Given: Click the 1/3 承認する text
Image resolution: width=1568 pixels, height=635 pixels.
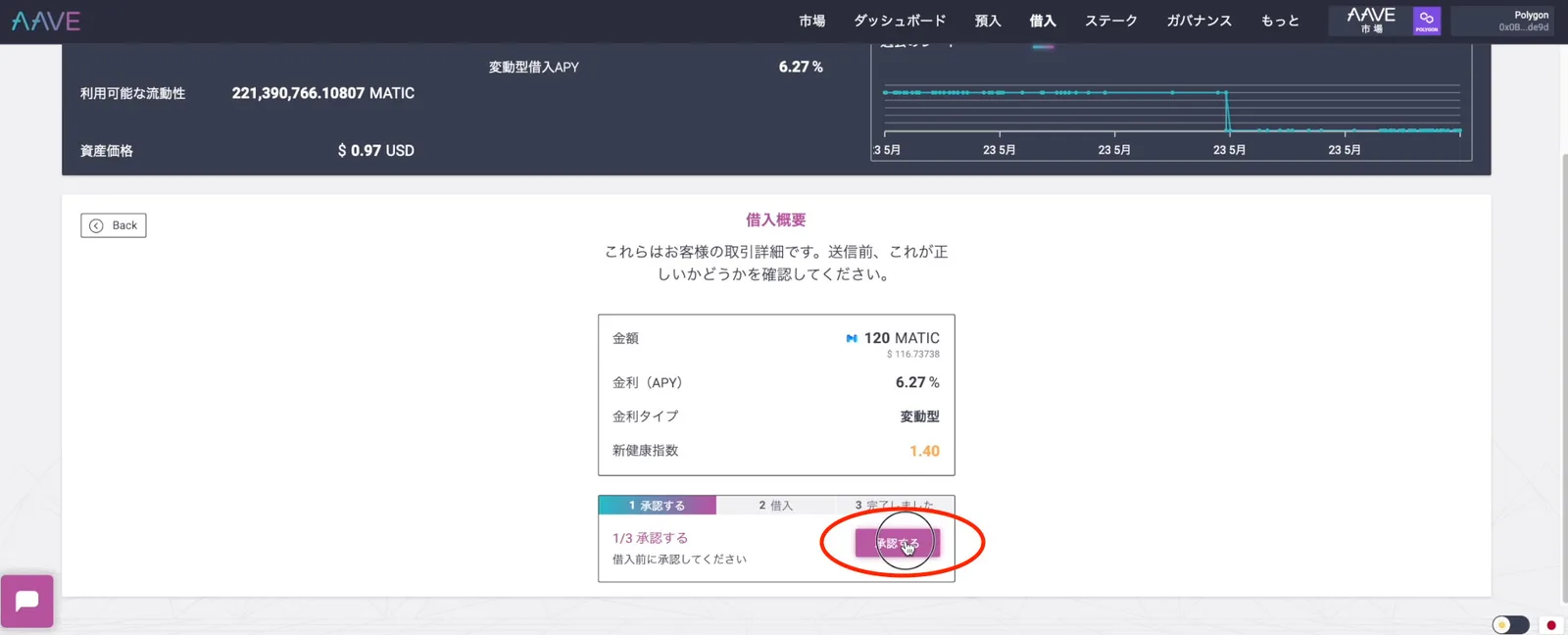Looking at the screenshot, I should [x=651, y=538].
